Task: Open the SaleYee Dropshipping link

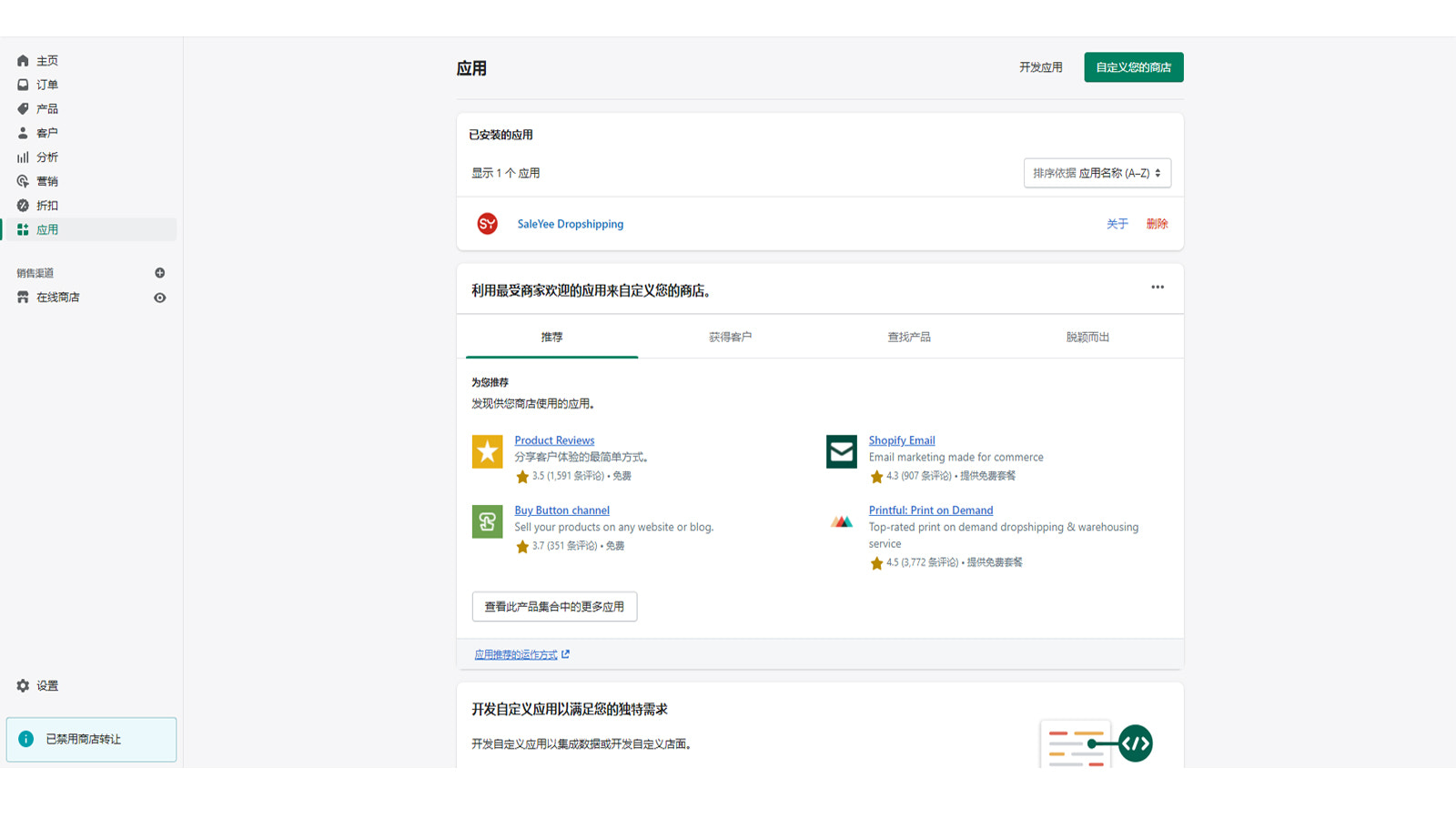Action: coord(571,224)
